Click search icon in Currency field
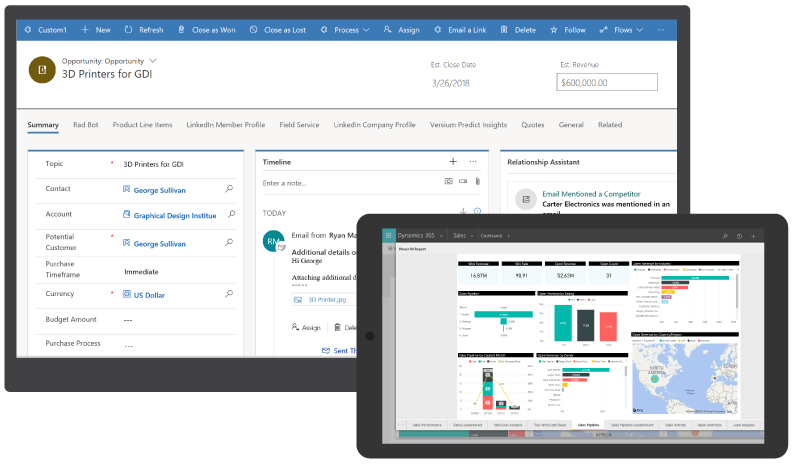This screenshot has width=794, height=464. 229,294
